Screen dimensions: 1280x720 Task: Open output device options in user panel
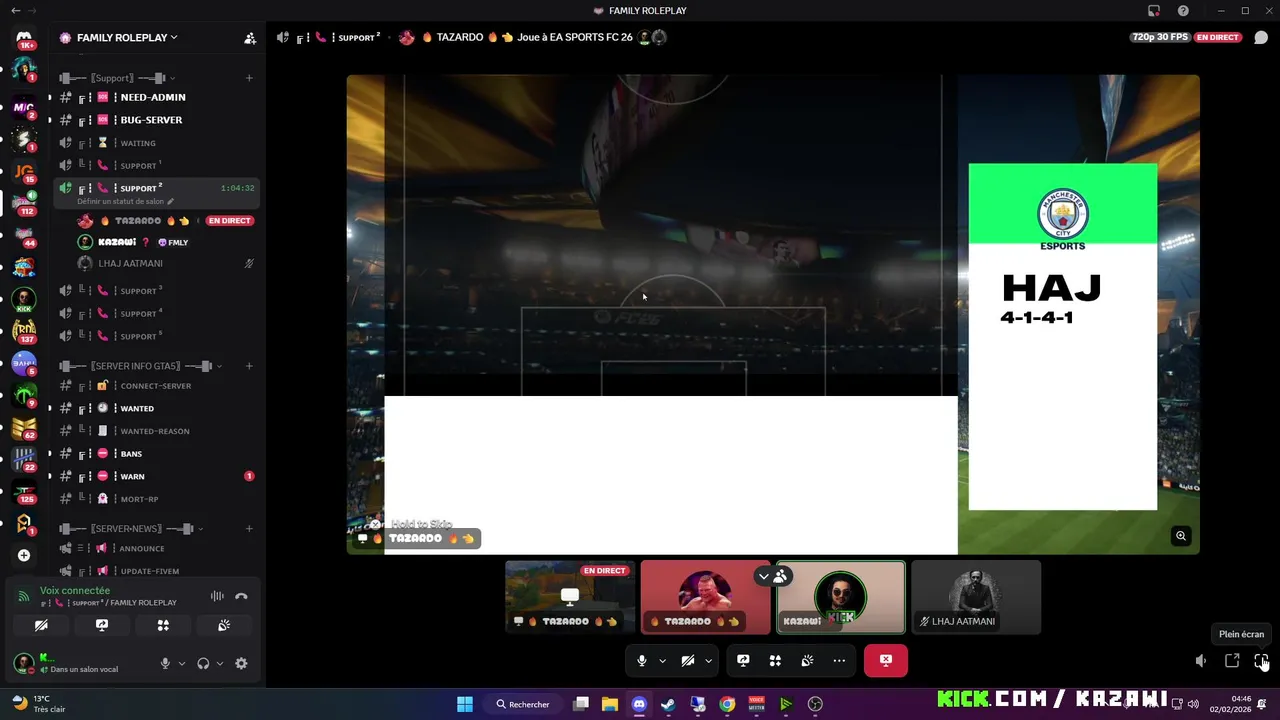[219, 663]
